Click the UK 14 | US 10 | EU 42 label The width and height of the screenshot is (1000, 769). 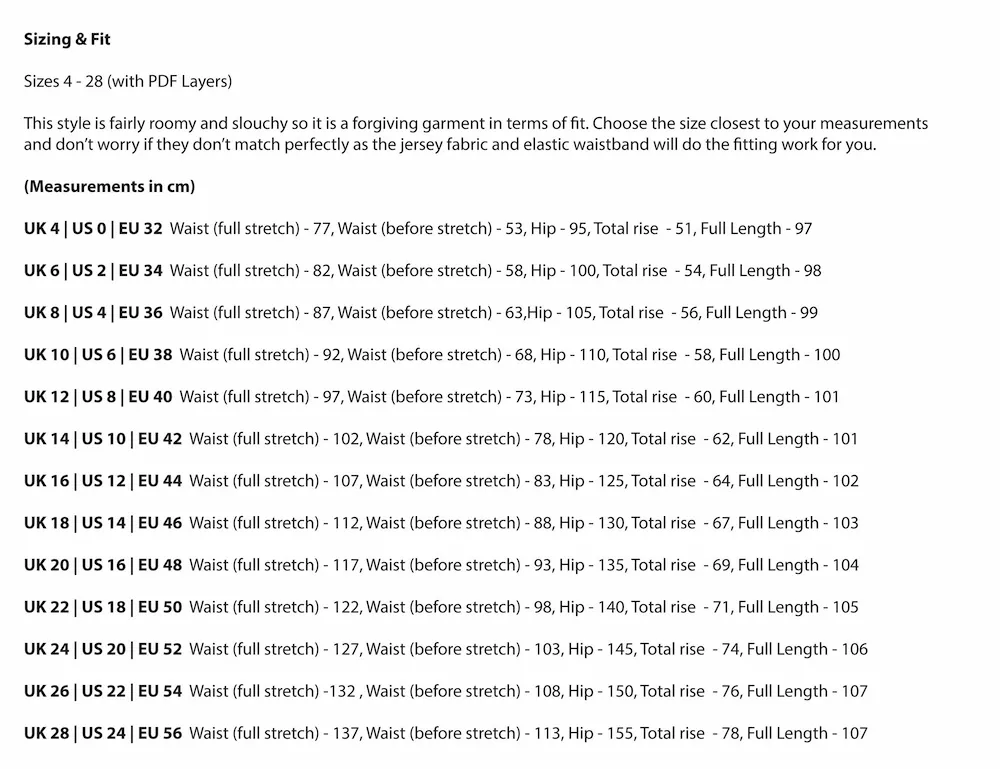coord(103,439)
